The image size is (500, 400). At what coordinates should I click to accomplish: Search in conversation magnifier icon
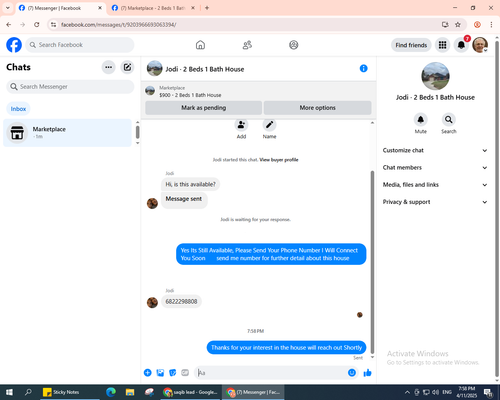pyautogui.click(x=449, y=119)
